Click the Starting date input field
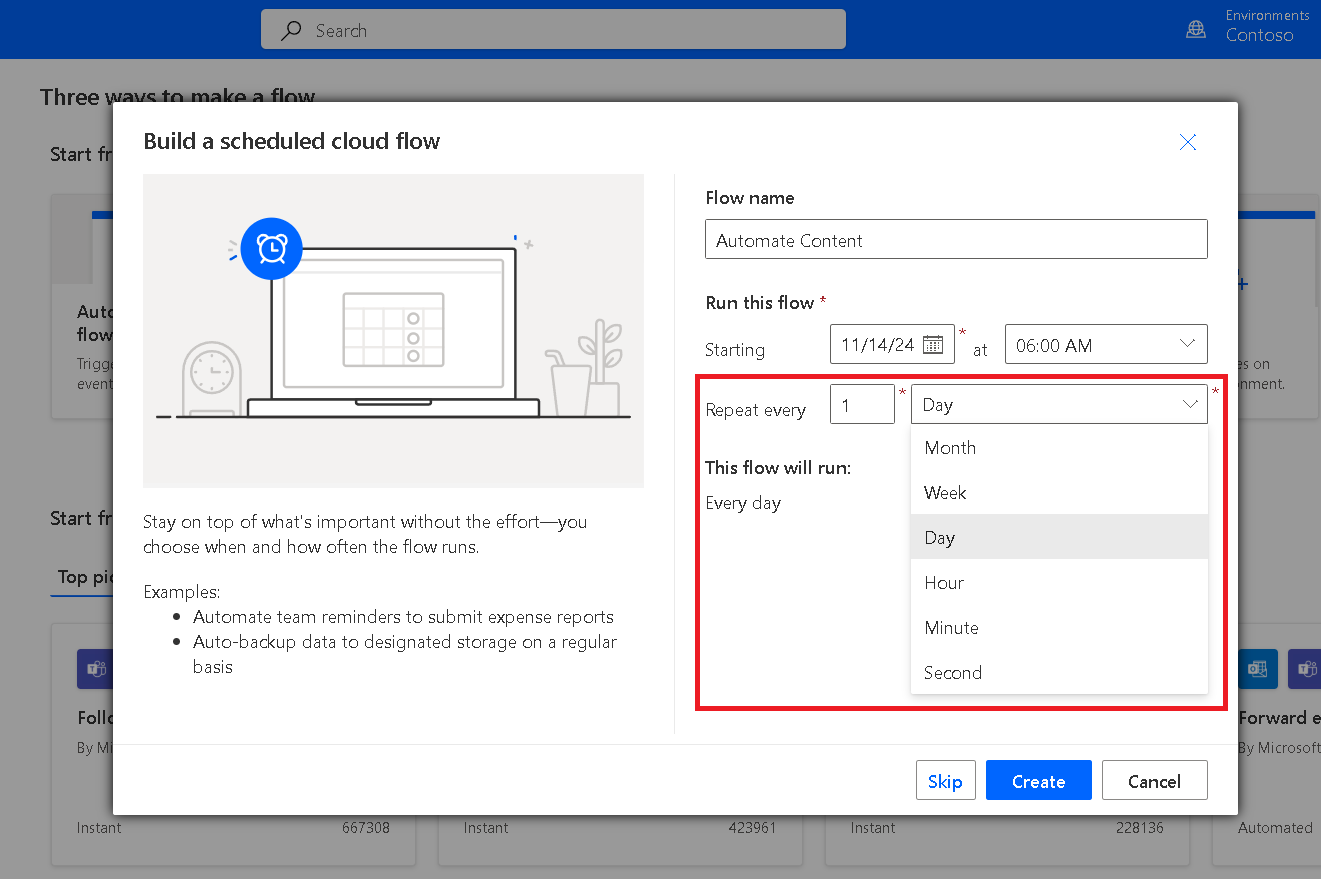 pos(877,345)
